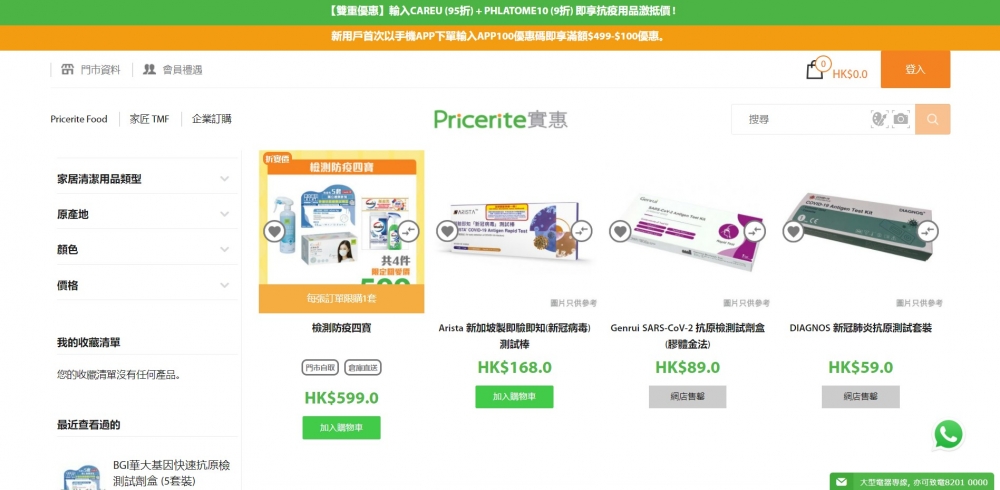Screen dimensions: 1000x490
Task: Expand the 價格 filter
Action: (147, 285)
